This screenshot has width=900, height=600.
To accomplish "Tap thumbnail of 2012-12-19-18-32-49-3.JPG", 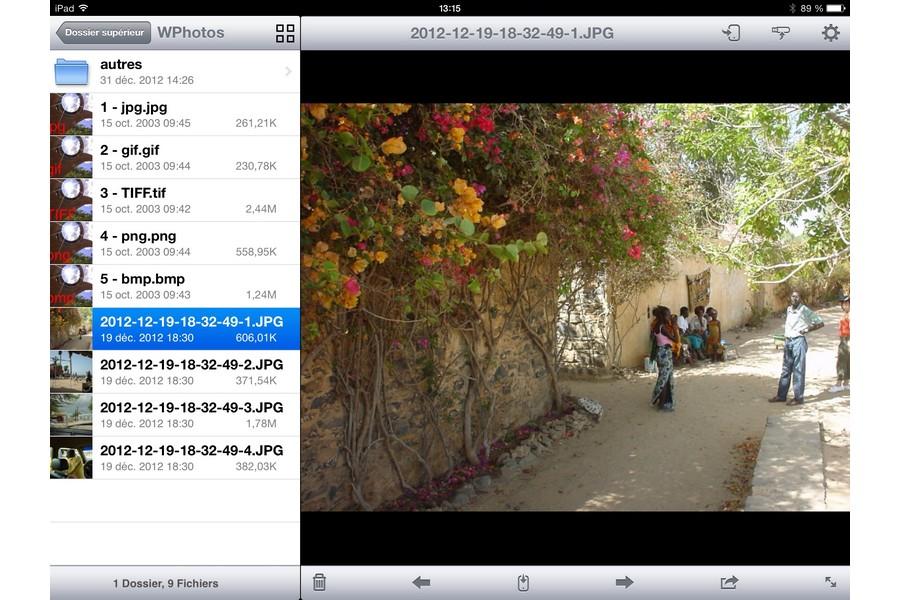I will pos(71,415).
